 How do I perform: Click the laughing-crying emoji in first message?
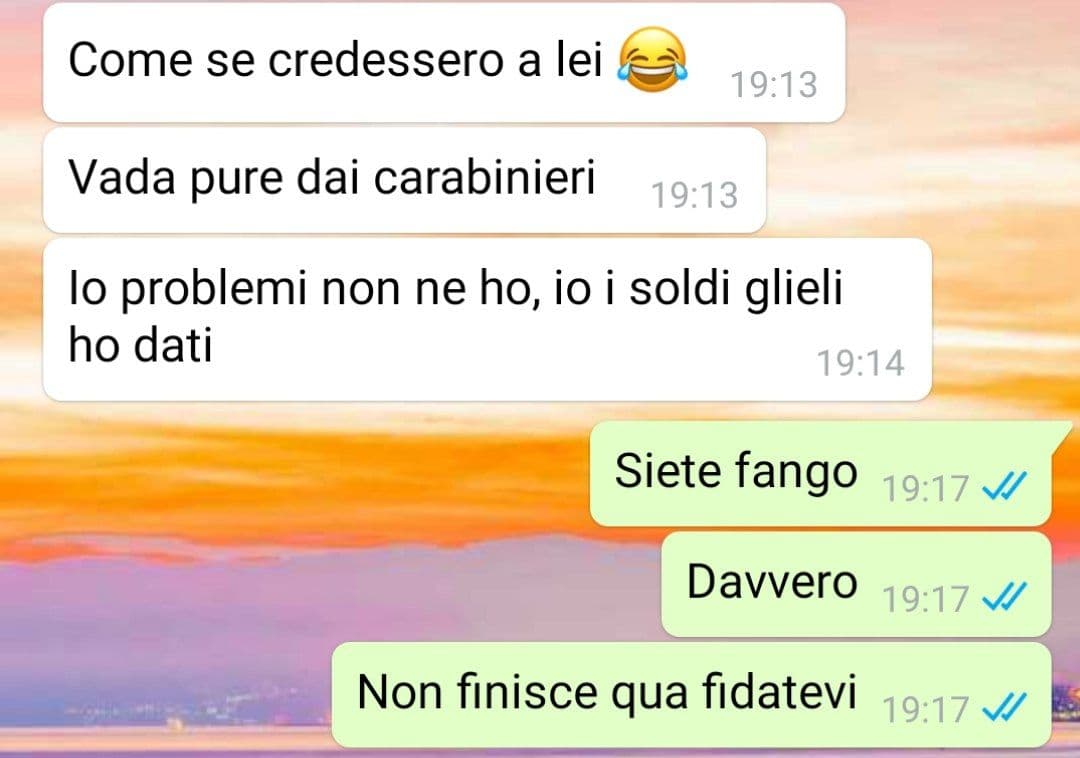[x=652, y=59]
